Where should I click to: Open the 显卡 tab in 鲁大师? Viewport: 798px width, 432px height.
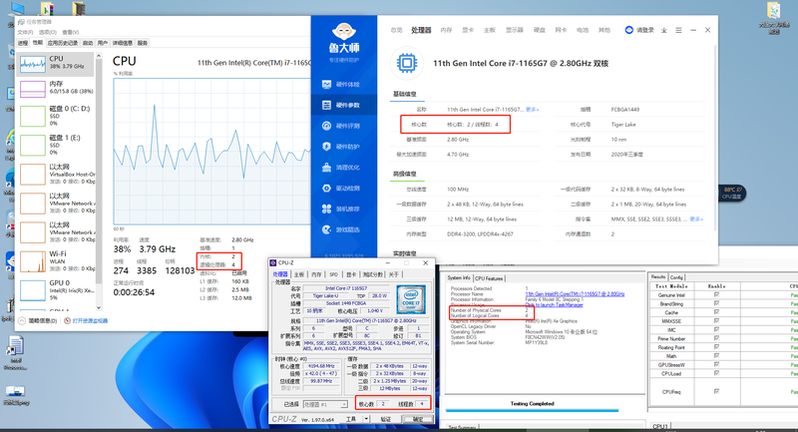[x=468, y=31]
